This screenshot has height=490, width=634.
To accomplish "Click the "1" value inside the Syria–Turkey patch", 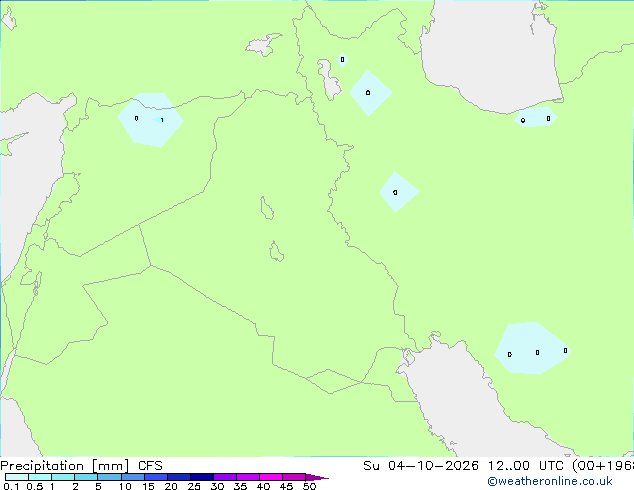I will click(162, 120).
